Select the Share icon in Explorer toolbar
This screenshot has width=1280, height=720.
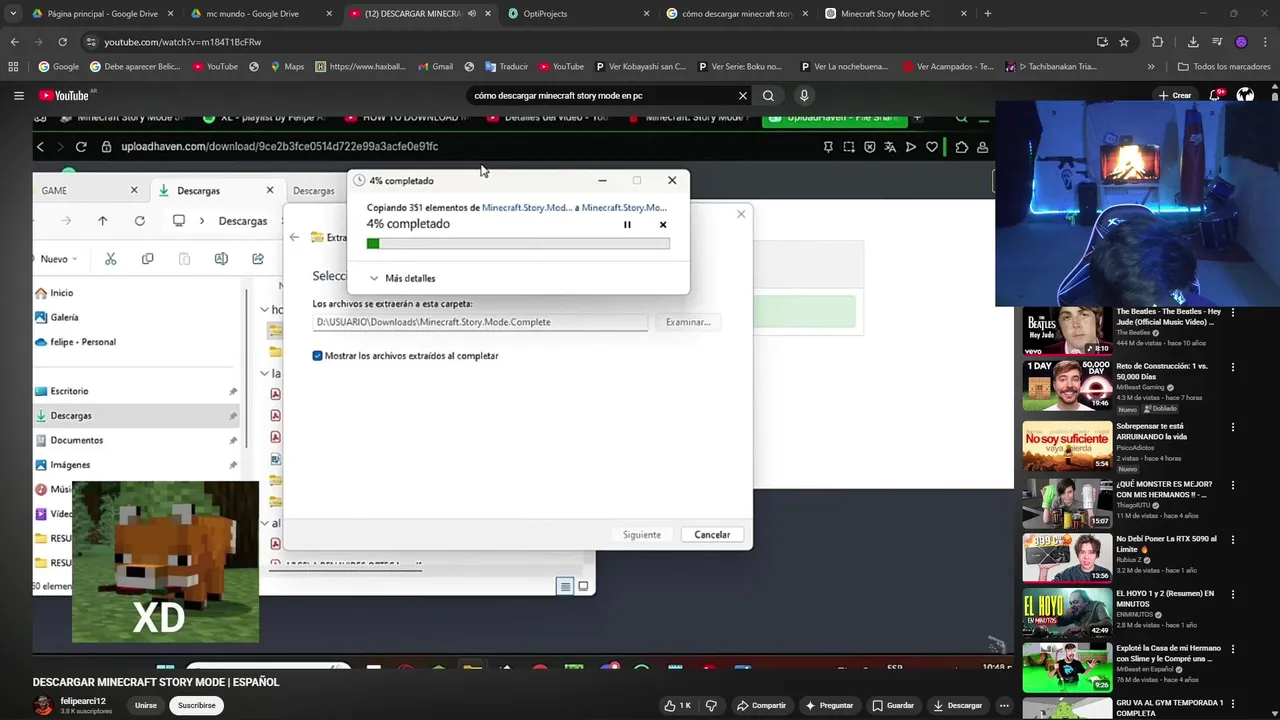pos(258,259)
